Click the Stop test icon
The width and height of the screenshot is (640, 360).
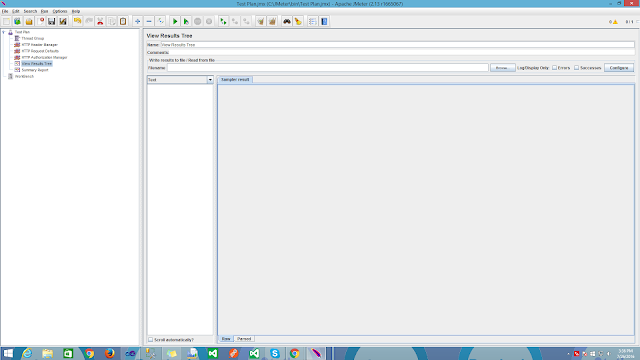pos(198,21)
